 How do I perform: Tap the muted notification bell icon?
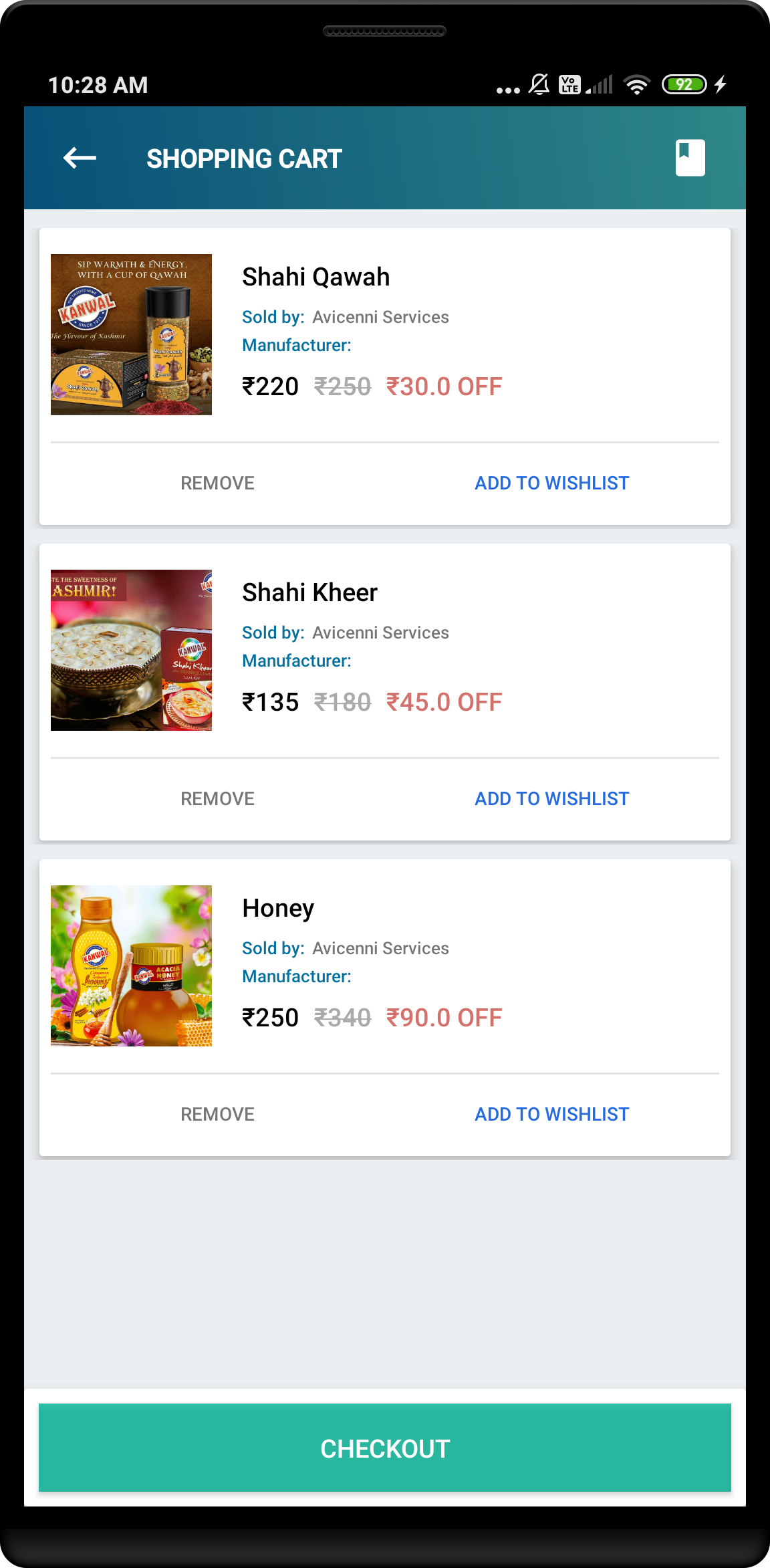point(539,85)
